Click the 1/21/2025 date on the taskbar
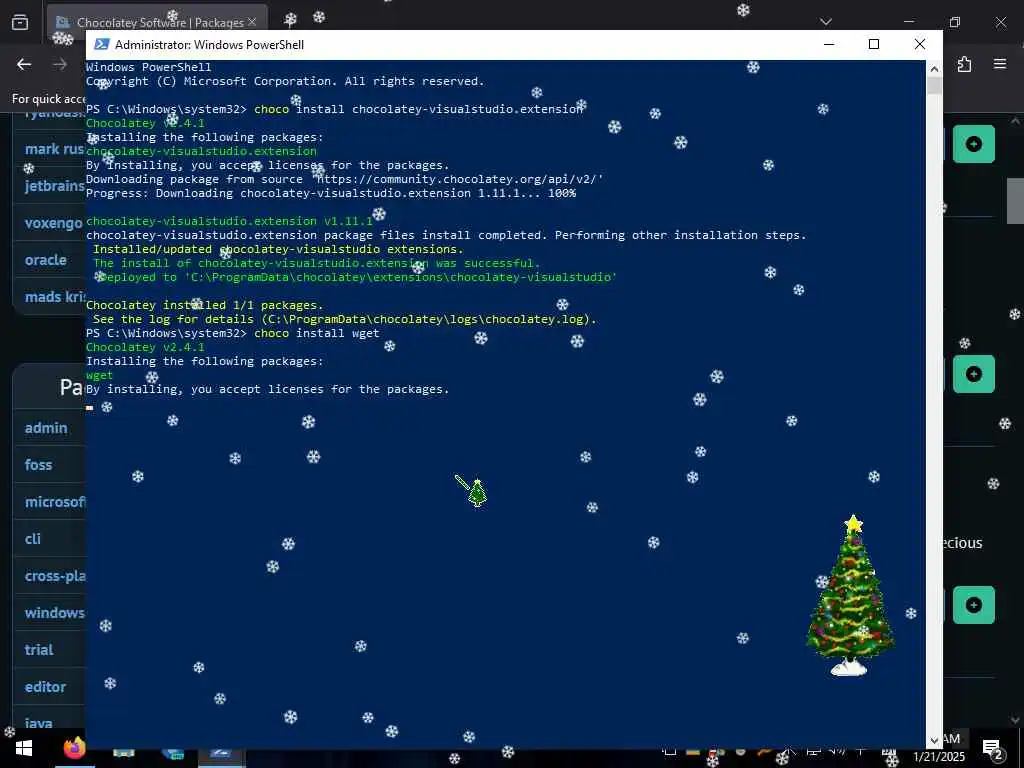Image resolution: width=1024 pixels, height=768 pixels. click(938, 756)
